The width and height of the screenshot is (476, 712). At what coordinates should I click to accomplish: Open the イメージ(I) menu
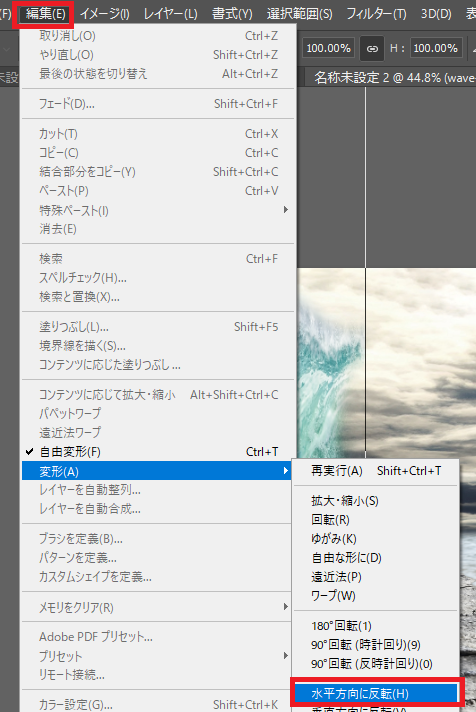click(x=104, y=14)
